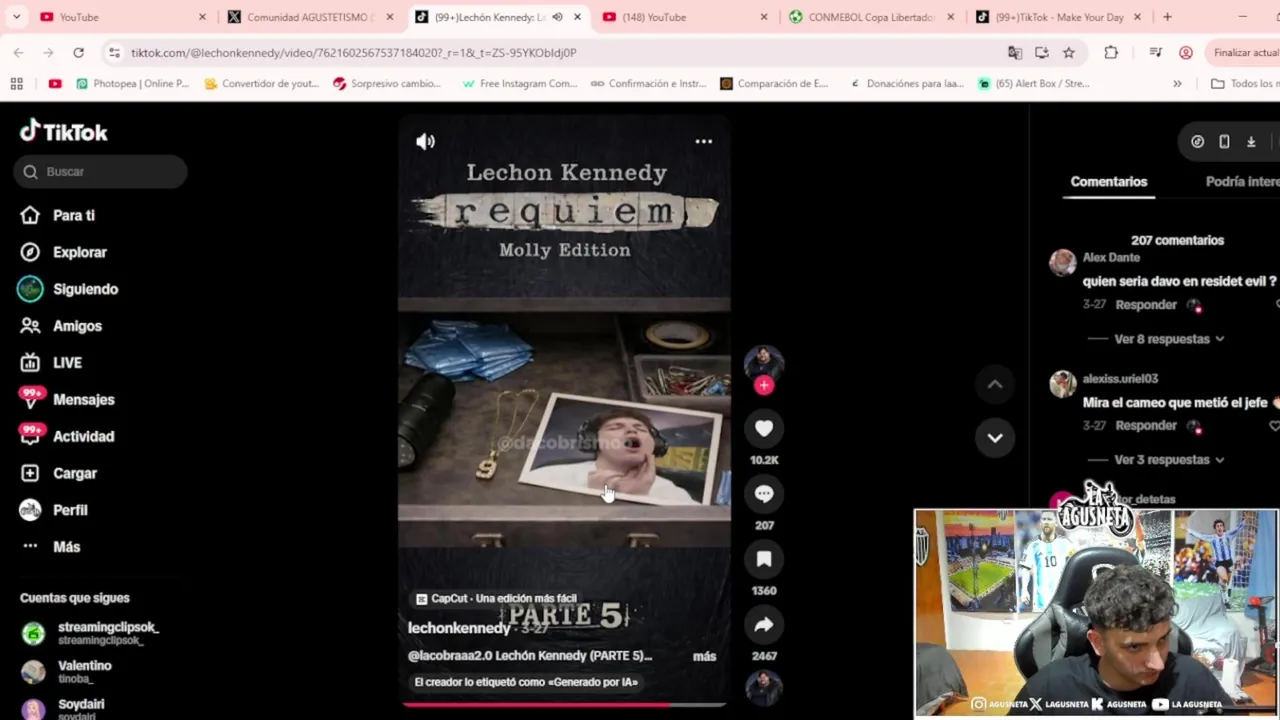Switch to Podría interesarte tab

click(1242, 182)
